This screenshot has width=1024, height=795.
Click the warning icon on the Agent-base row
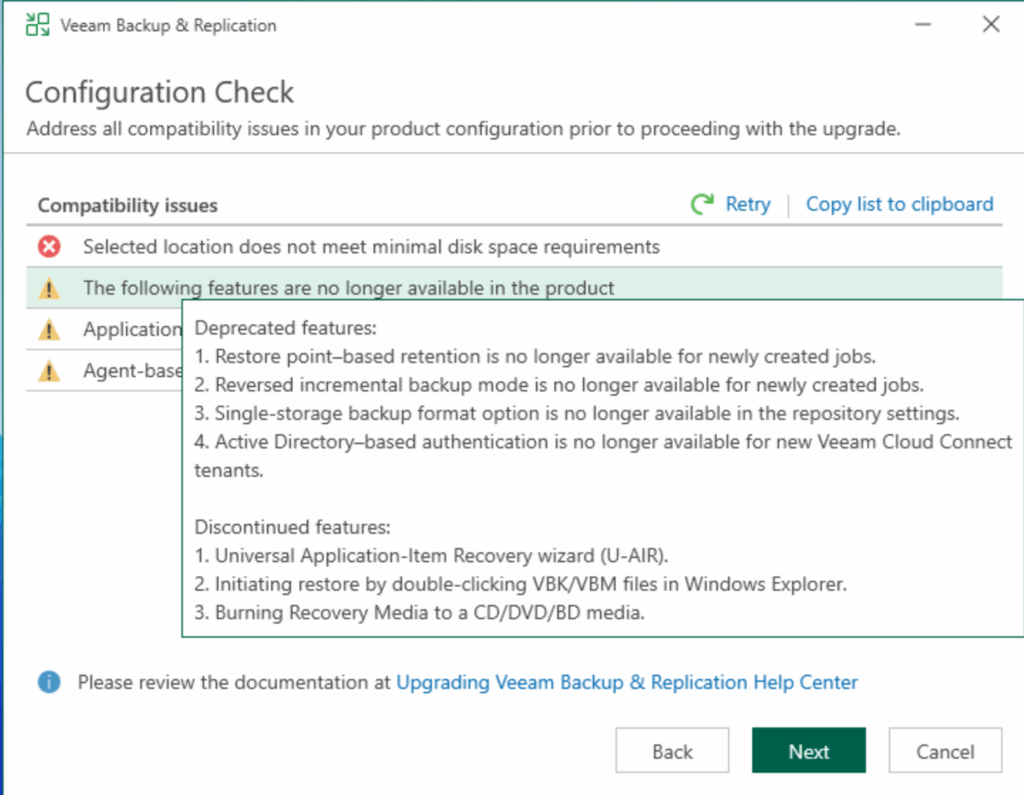pos(49,372)
